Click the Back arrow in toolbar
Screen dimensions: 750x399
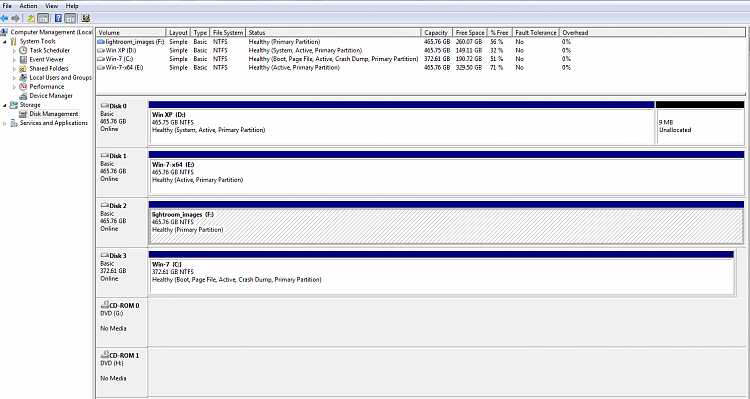coord(4,18)
